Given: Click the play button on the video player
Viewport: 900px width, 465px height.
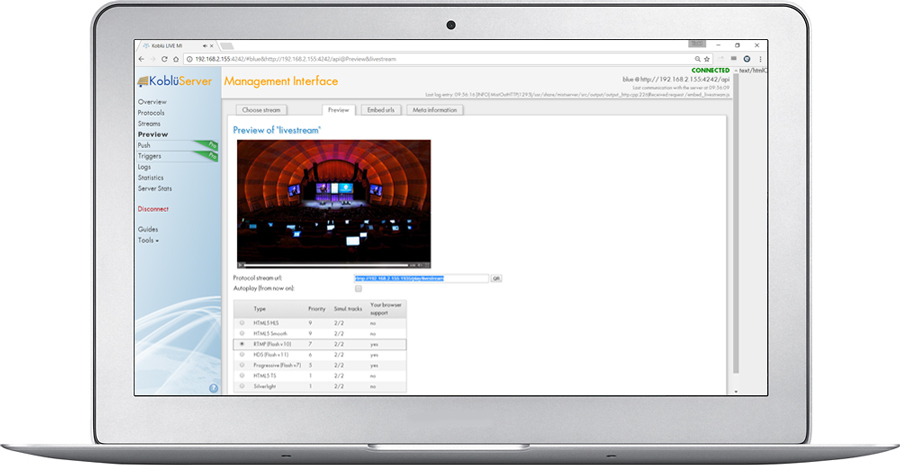Looking at the screenshot, I should point(242,265).
